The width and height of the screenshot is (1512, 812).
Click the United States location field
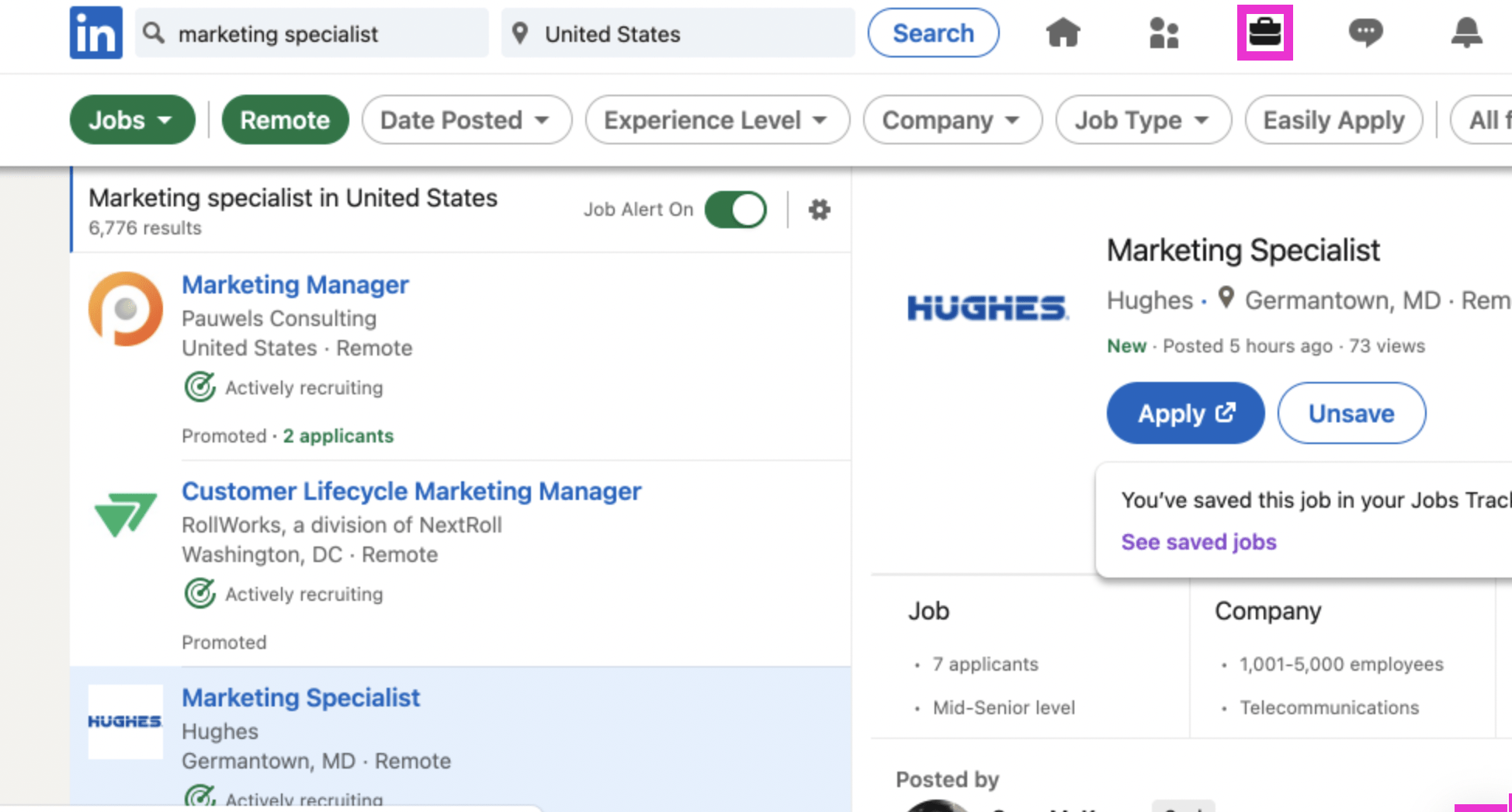click(678, 33)
